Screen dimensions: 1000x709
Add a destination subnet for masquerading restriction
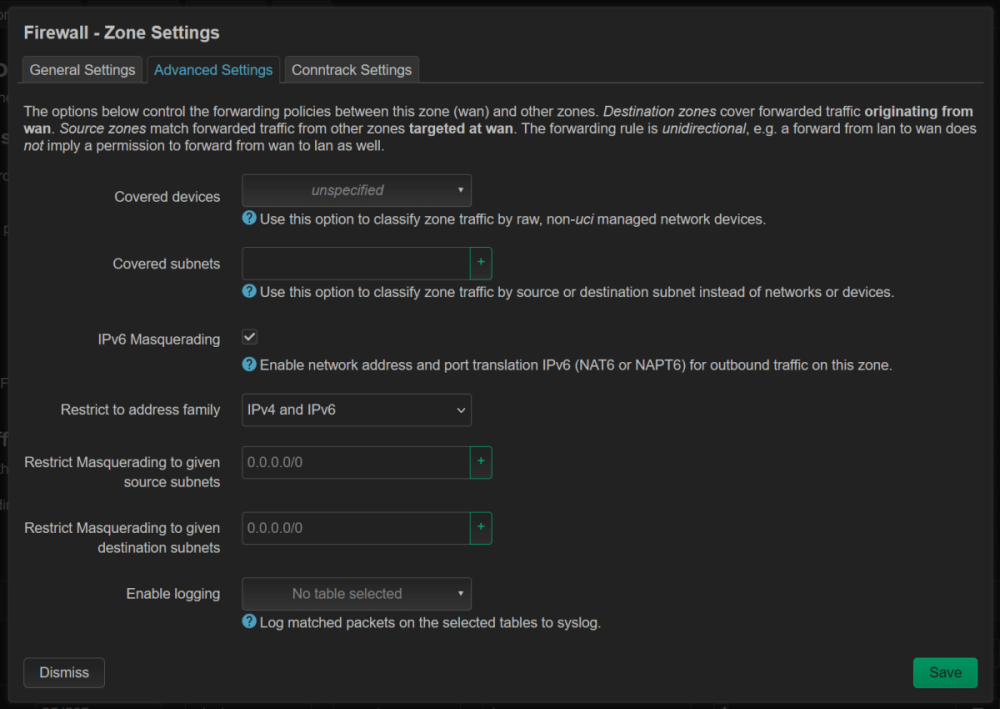tap(480, 527)
